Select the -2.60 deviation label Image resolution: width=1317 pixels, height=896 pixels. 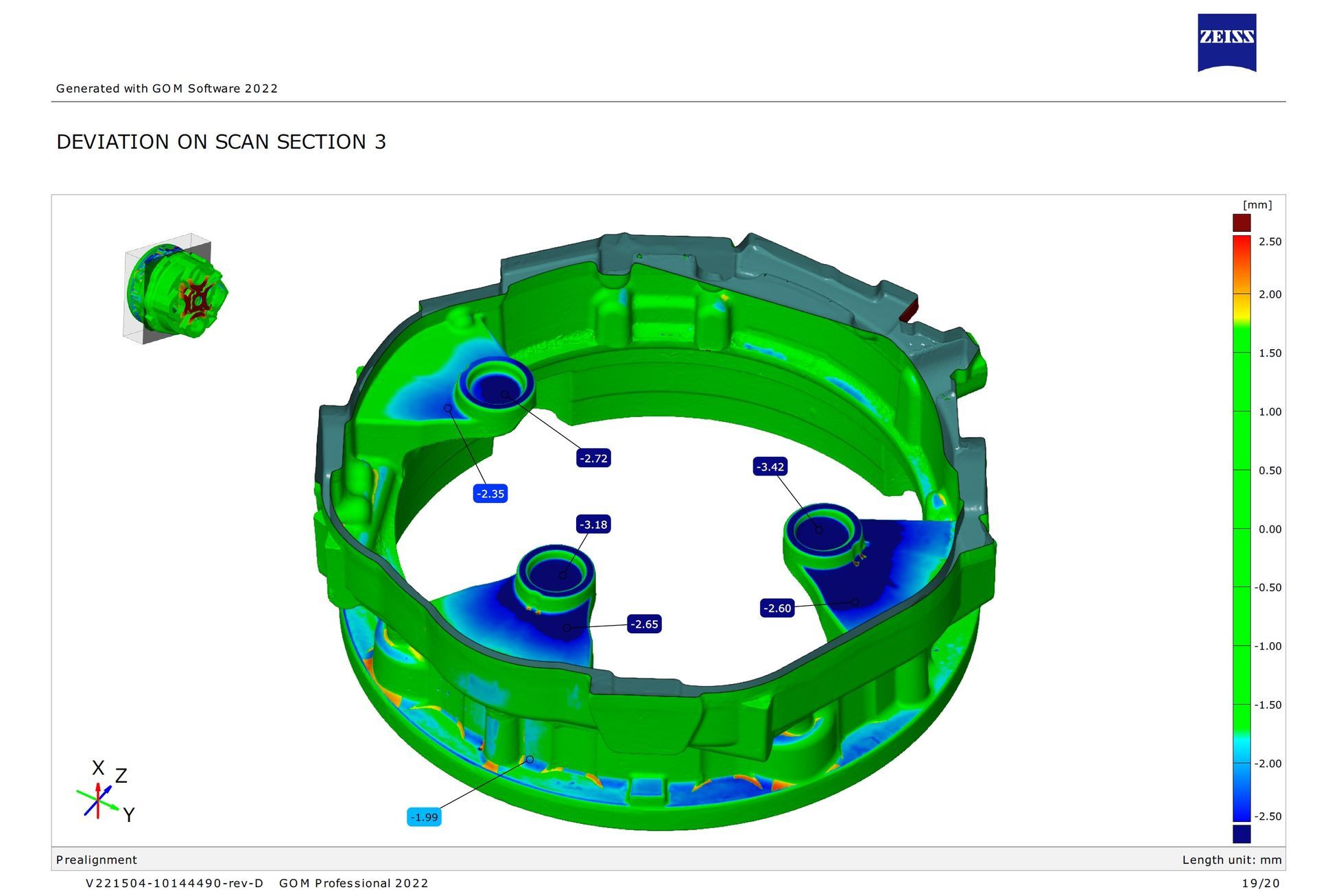click(777, 609)
